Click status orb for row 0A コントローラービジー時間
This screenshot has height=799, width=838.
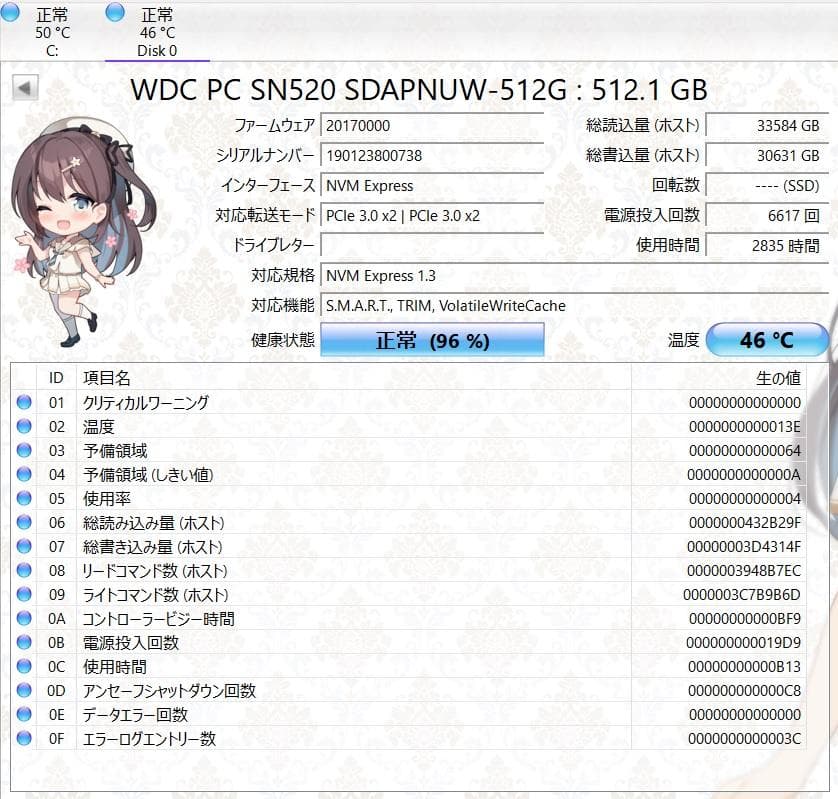24,618
